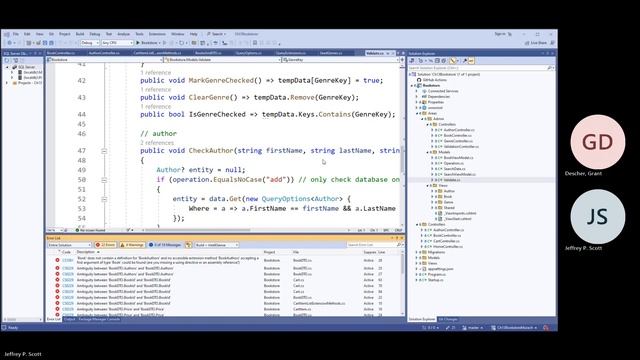The height and width of the screenshot is (360, 640).
Task: Switch to the QueryOptions.cs editor tab
Action: (x=248, y=53)
